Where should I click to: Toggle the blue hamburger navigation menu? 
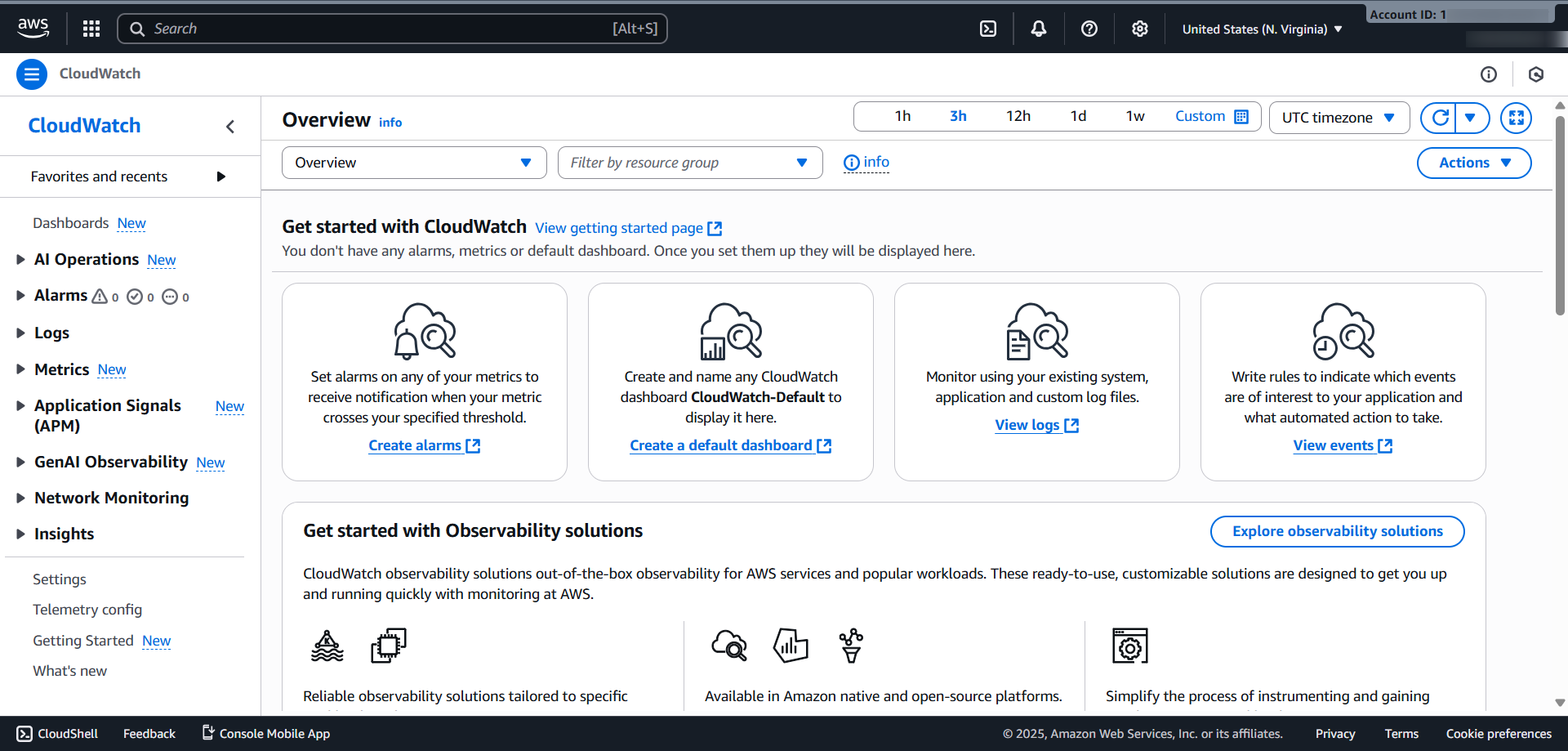[32, 74]
